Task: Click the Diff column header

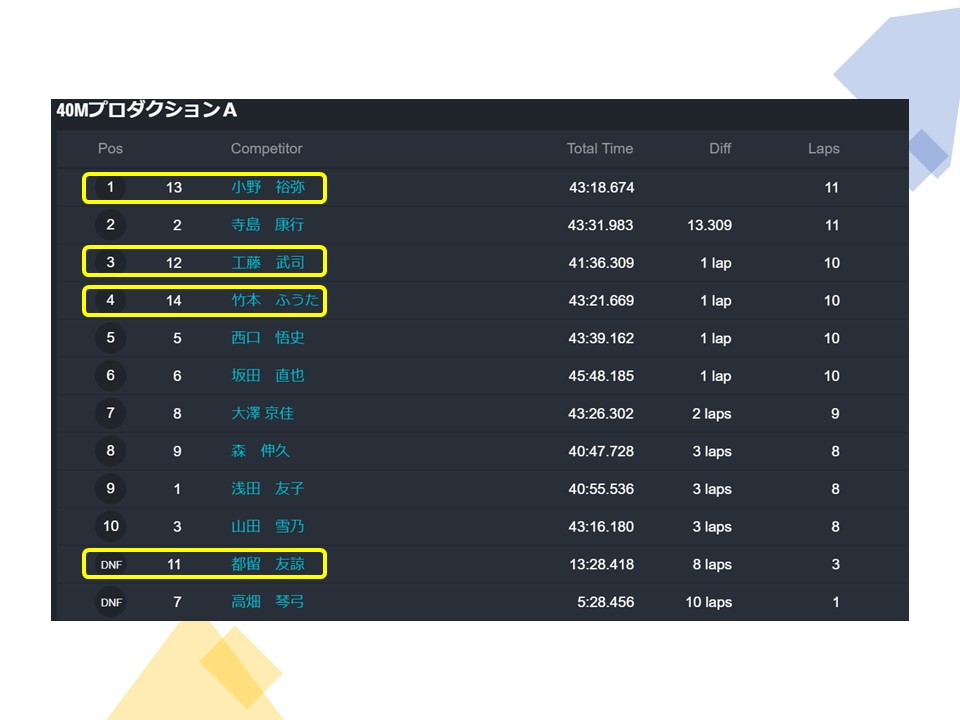Action: pos(720,149)
